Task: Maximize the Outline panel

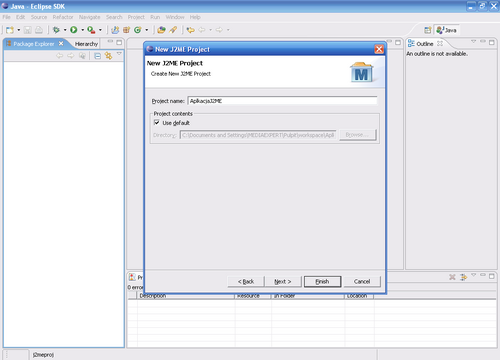Action: [492, 42]
